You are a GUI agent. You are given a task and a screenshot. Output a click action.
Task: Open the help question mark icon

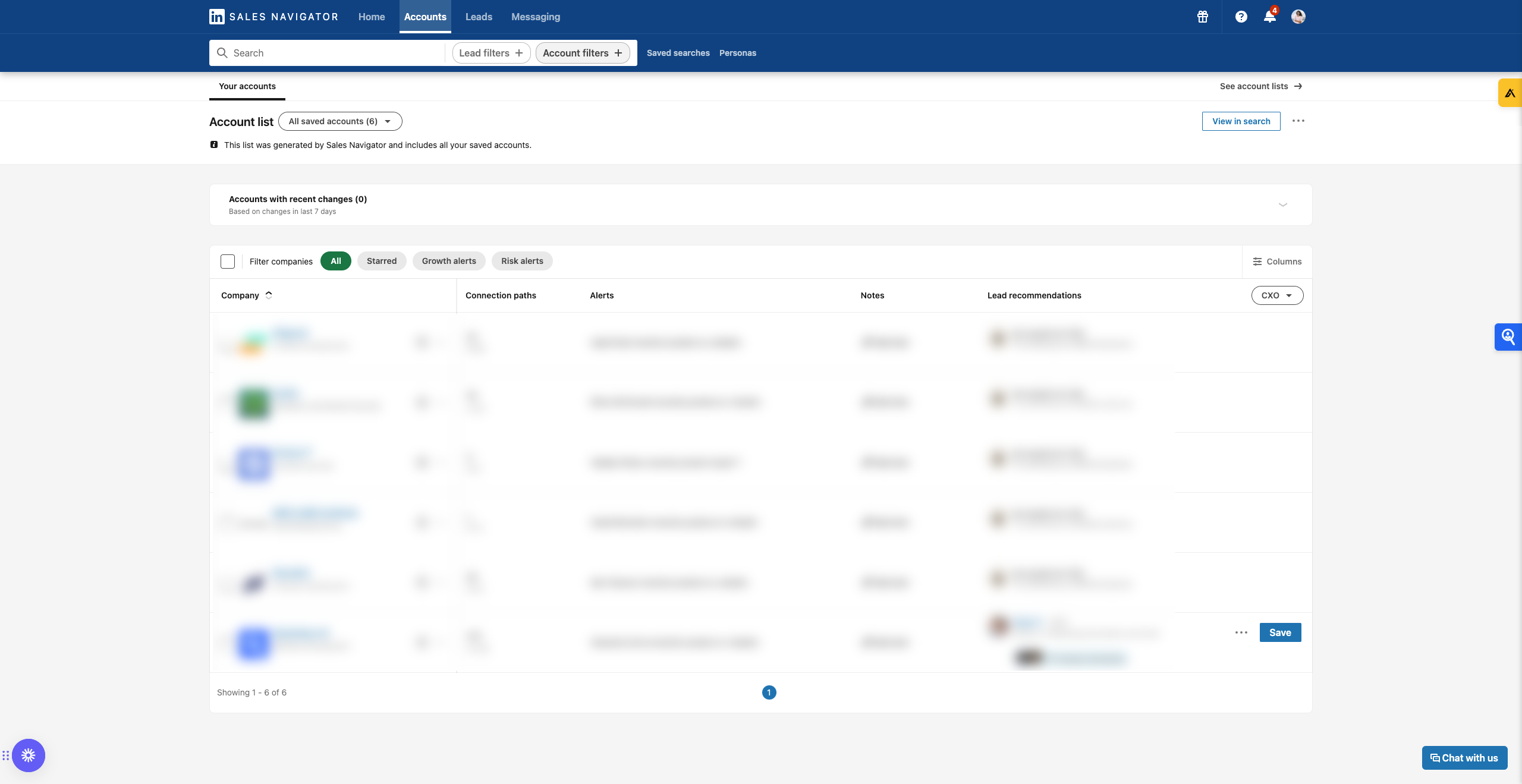[x=1241, y=17]
